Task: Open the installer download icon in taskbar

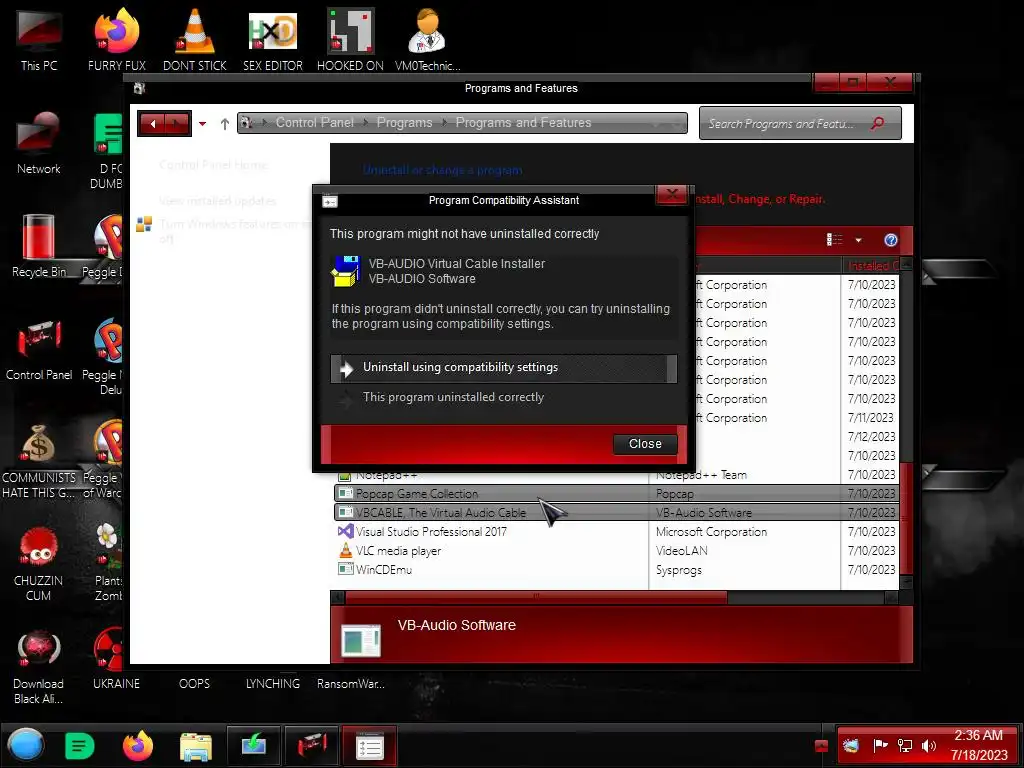Action: (x=253, y=746)
